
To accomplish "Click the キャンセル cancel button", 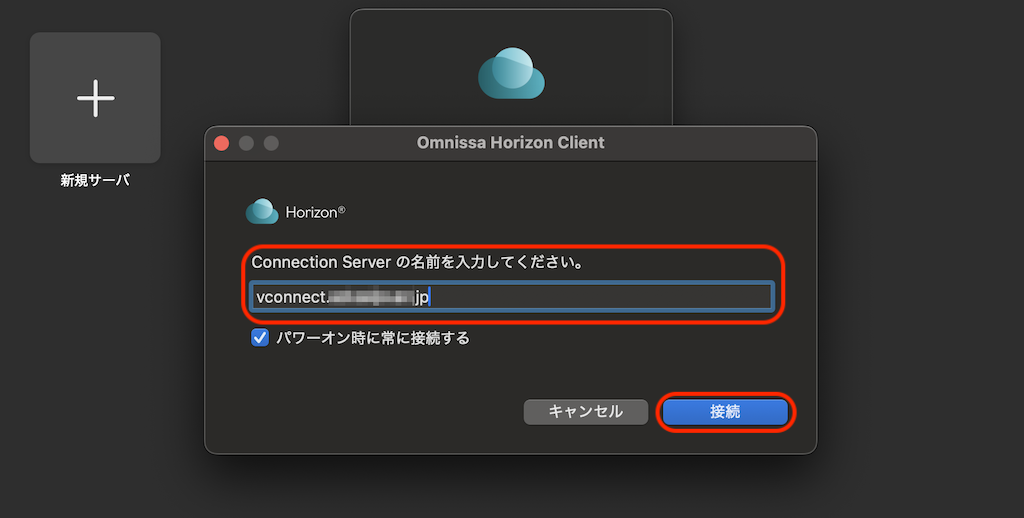I will (586, 412).
